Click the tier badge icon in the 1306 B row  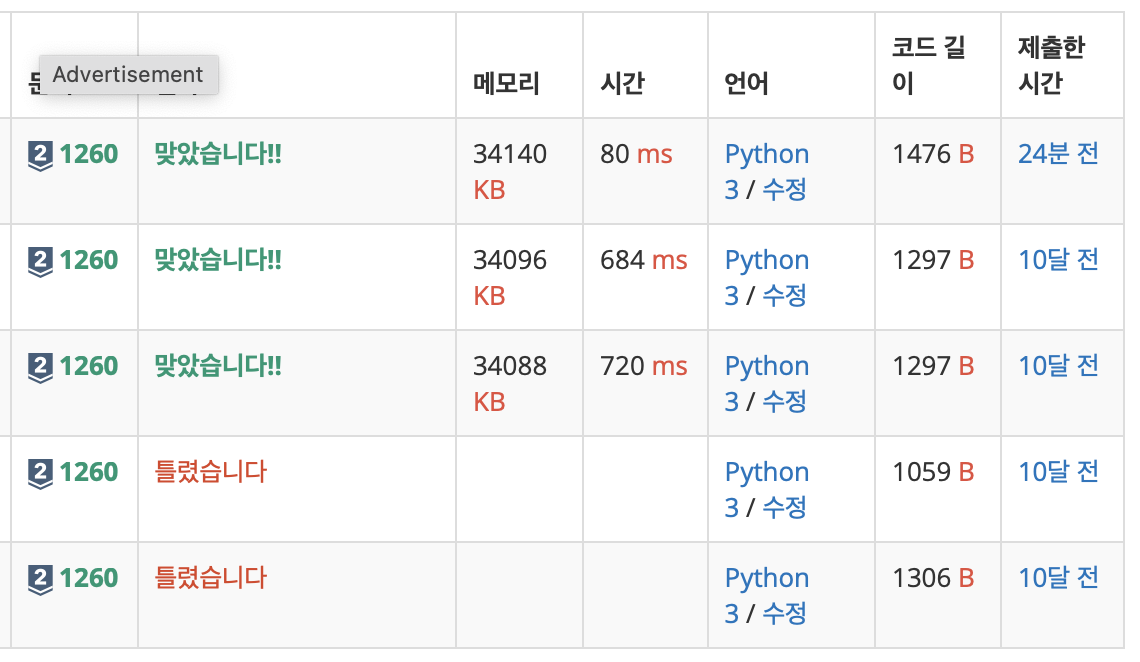click(41, 579)
